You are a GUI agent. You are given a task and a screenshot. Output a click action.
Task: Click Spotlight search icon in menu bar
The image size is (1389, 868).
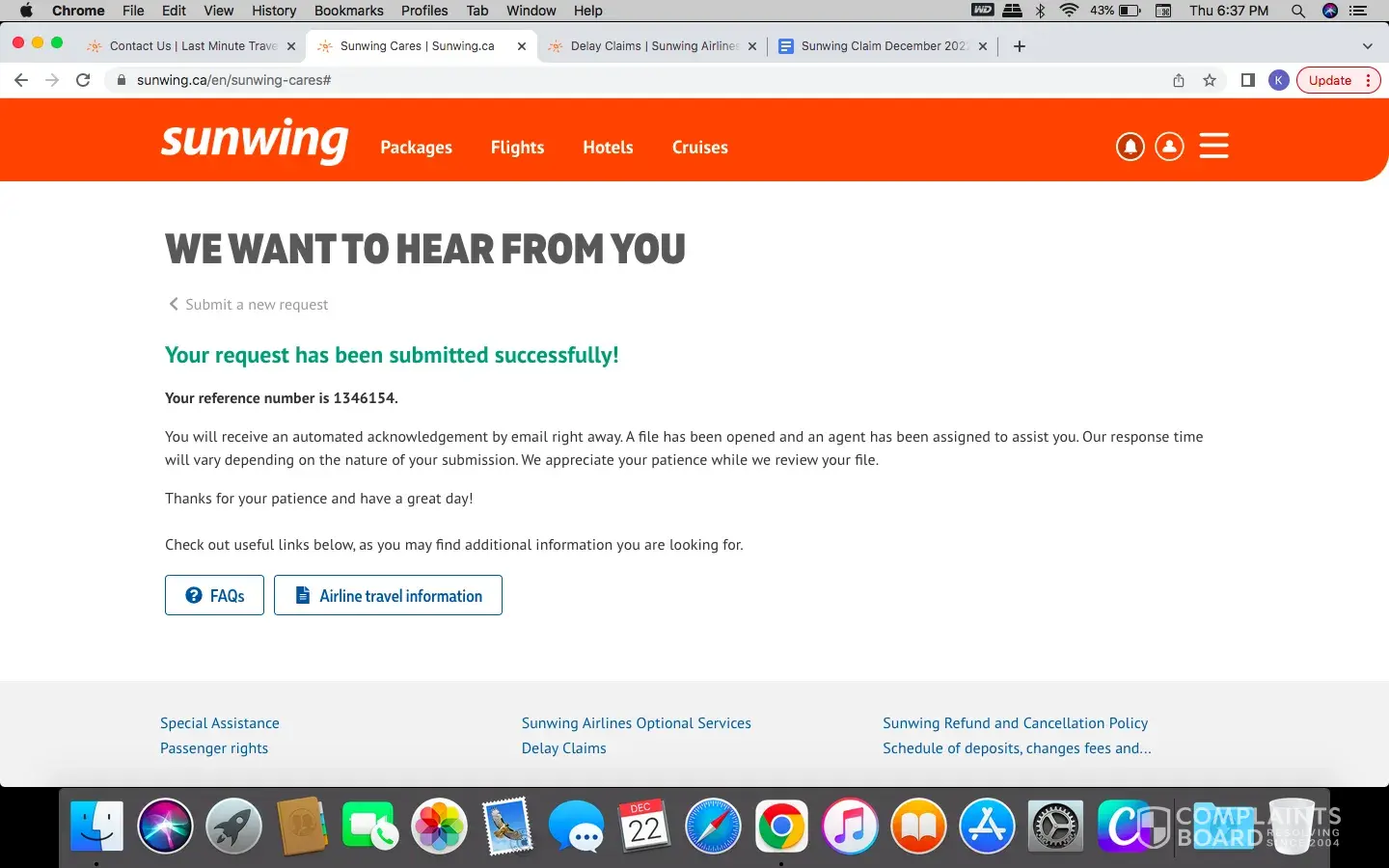(x=1298, y=11)
